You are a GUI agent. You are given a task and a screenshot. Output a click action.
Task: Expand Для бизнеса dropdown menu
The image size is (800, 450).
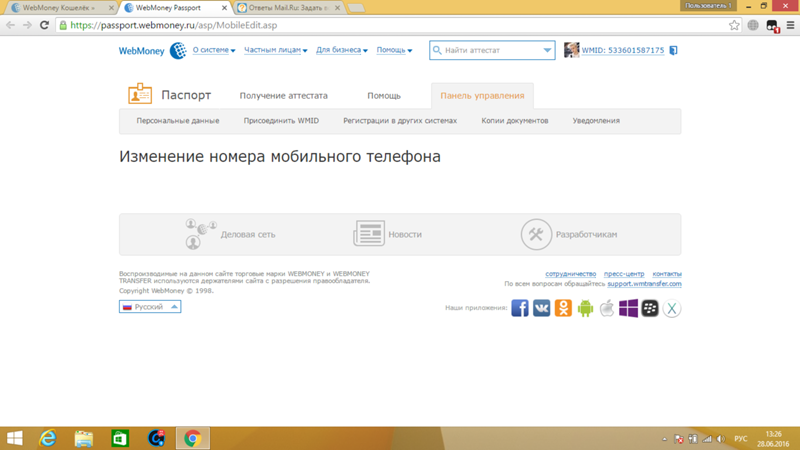(342, 50)
